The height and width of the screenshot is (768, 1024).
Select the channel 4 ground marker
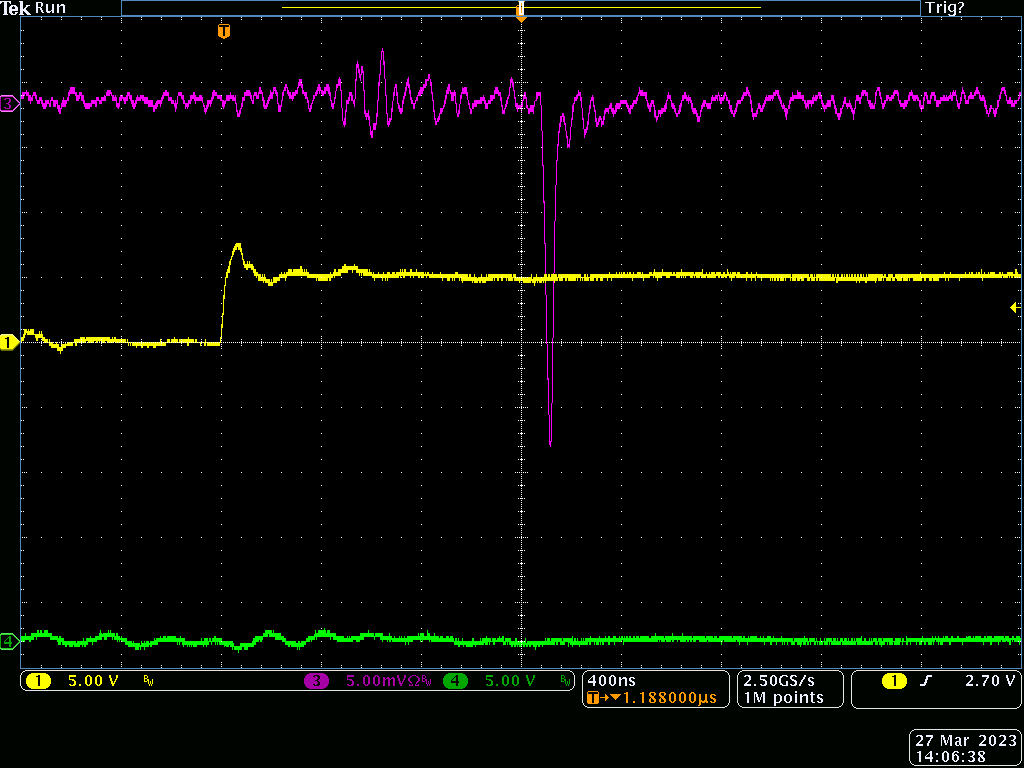[9, 641]
